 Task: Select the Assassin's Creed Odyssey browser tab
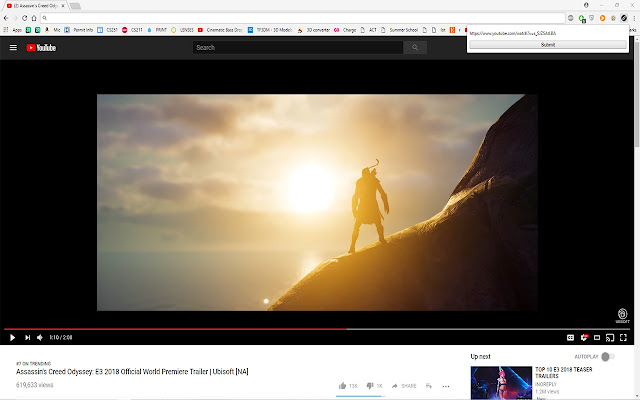point(35,6)
